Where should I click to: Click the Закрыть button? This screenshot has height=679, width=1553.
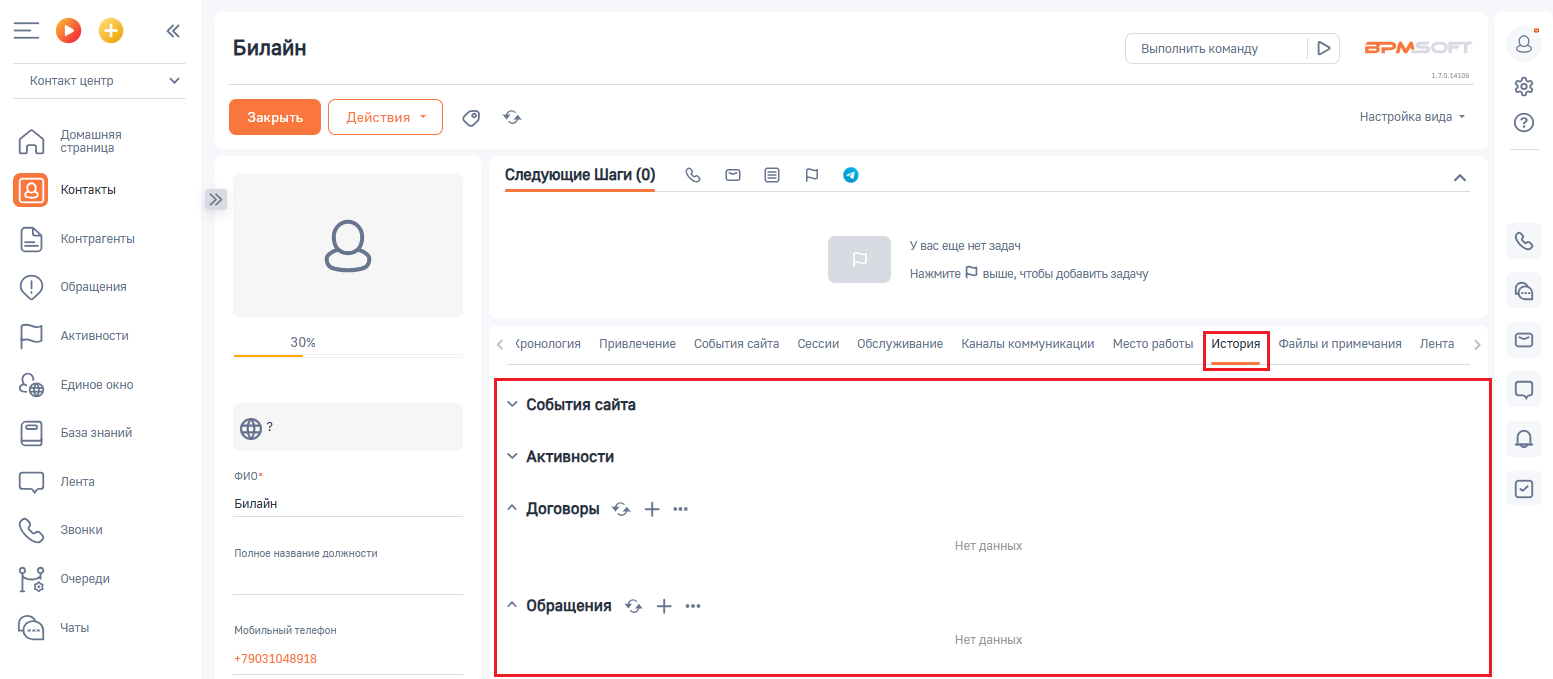[x=275, y=117]
